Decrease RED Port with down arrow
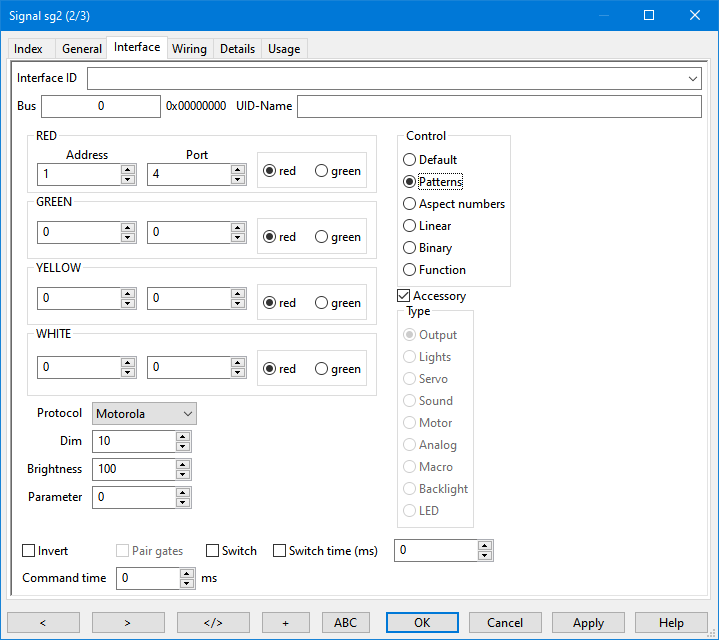Image resolution: width=719 pixels, height=640 pixels. click(238, 180)
